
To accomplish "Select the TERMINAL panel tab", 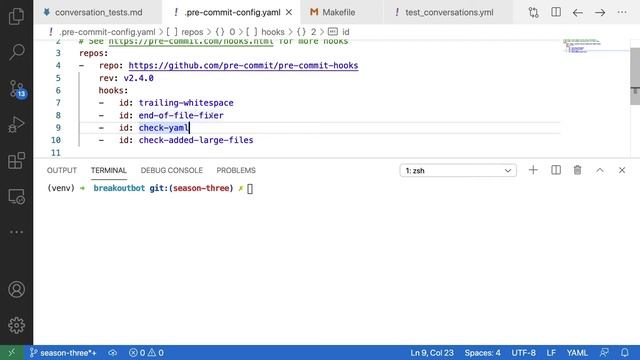I will pyautogui.click(x=109, y=170).
